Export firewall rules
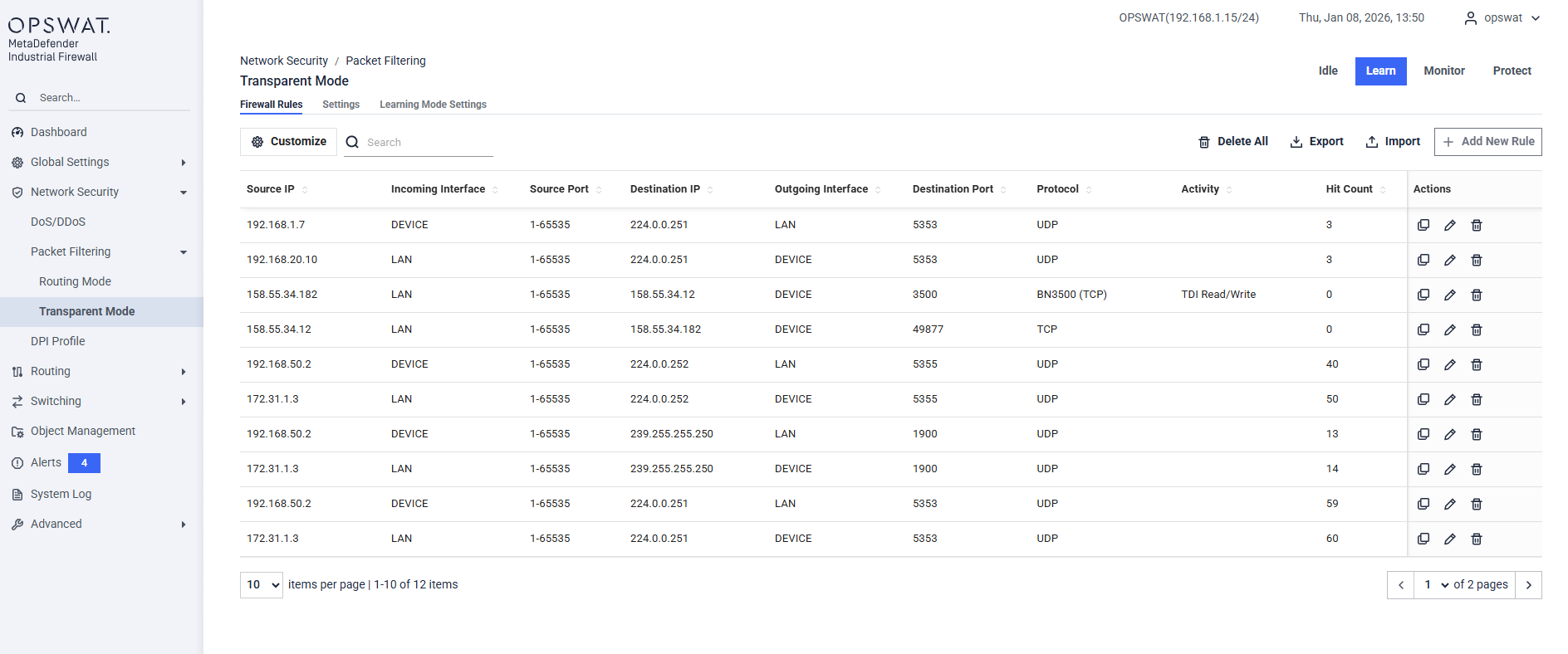Image resolution: width=1568 pixels, height=654 pixels. pos(1316,142)
